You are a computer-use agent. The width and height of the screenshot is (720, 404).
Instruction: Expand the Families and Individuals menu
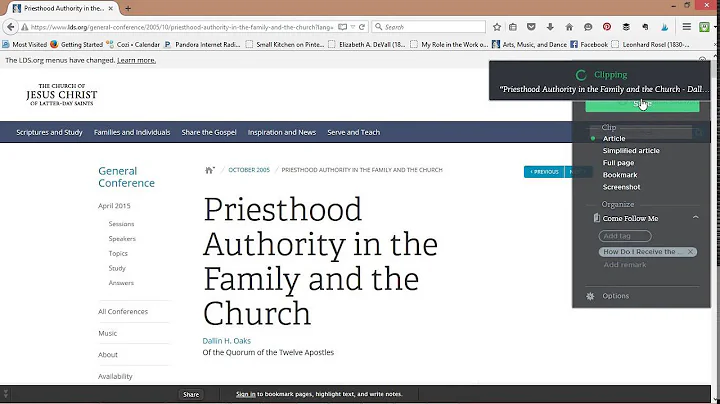(x=132, y=132)
